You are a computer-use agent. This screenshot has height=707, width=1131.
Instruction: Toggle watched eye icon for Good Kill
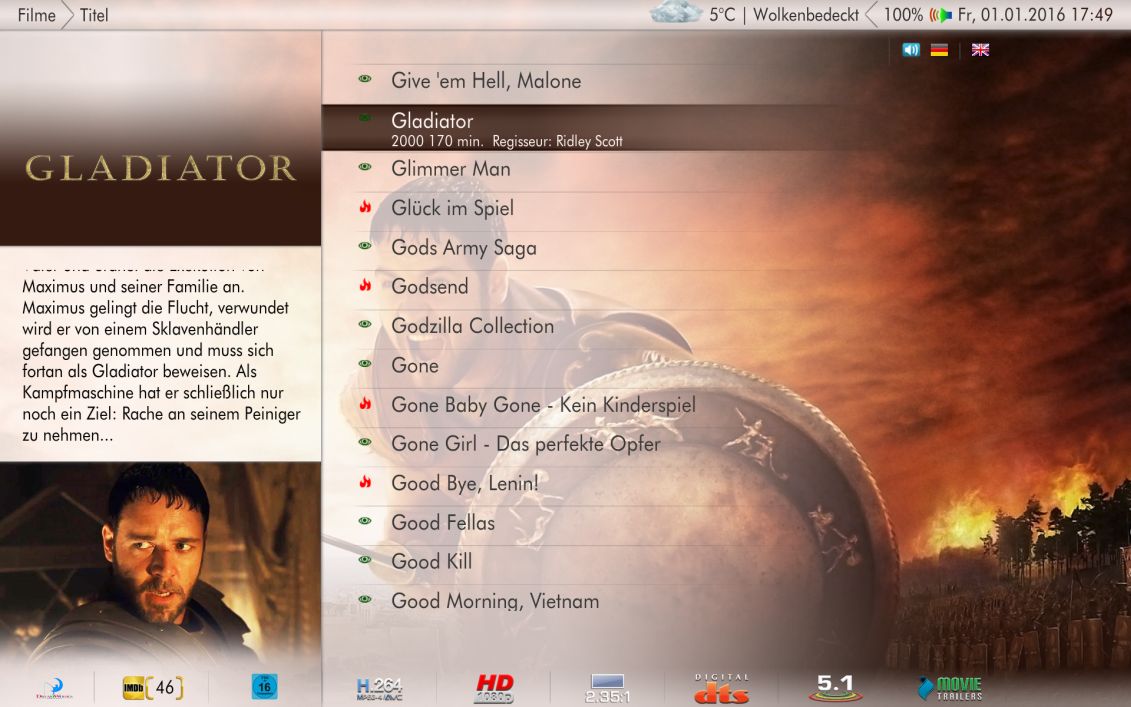(x=365, y=560)
